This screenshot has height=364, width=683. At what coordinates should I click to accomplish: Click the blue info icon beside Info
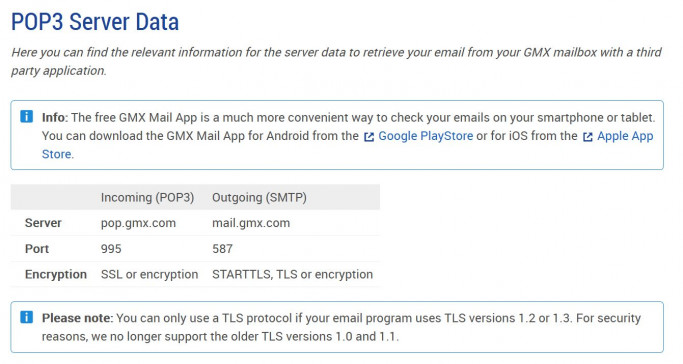click(27, 117)
